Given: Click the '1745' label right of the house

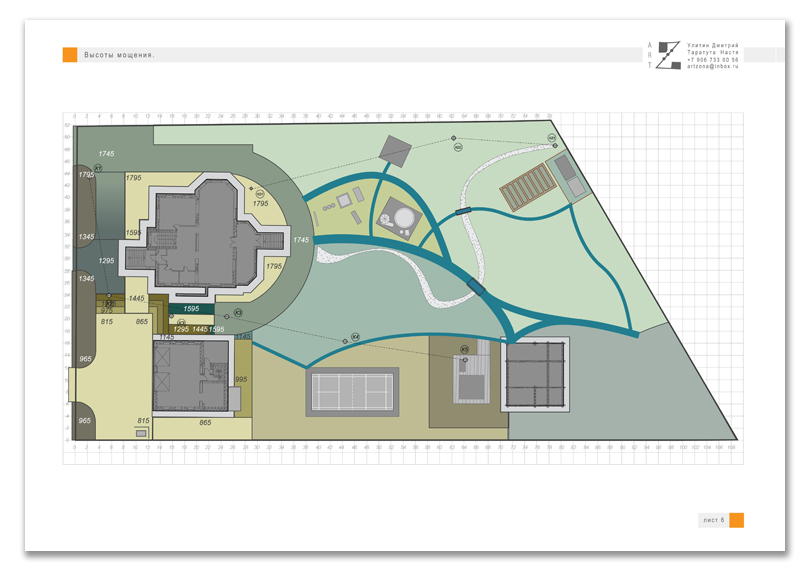Looking at the screenshot, I should (301, 240).
